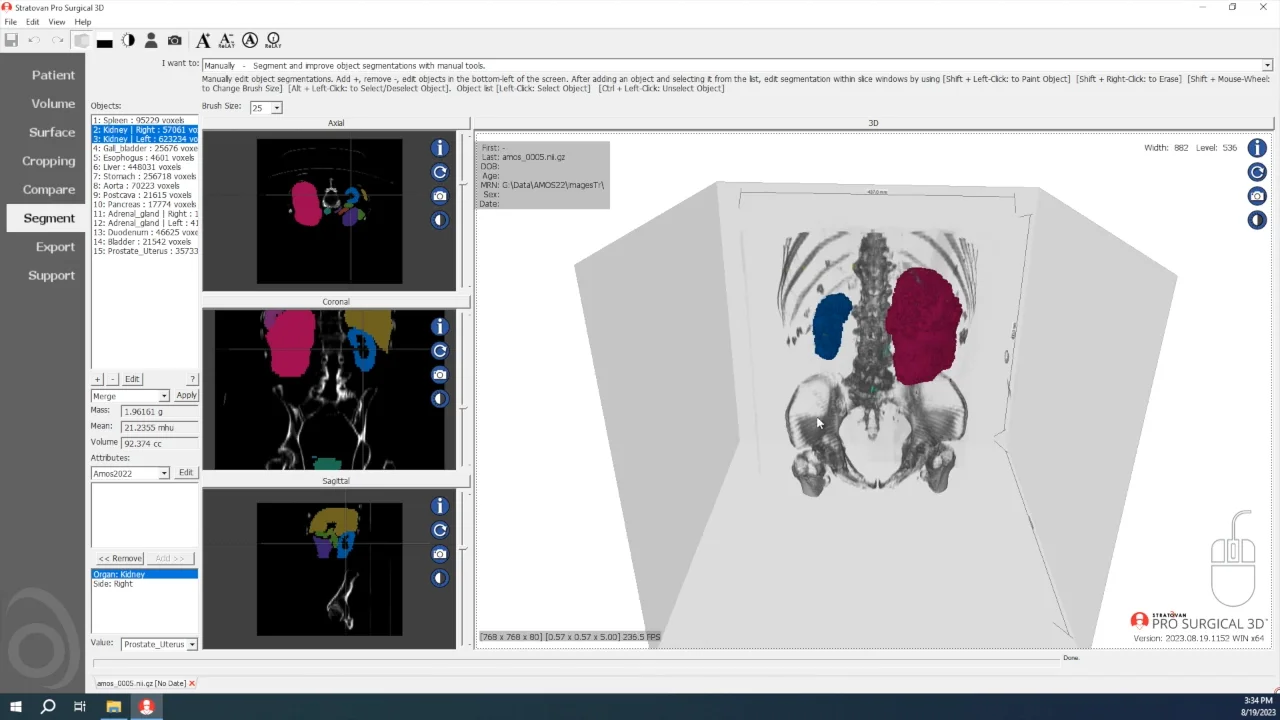
Task: Click the Redo arrow icon
Action: [57, 40]
